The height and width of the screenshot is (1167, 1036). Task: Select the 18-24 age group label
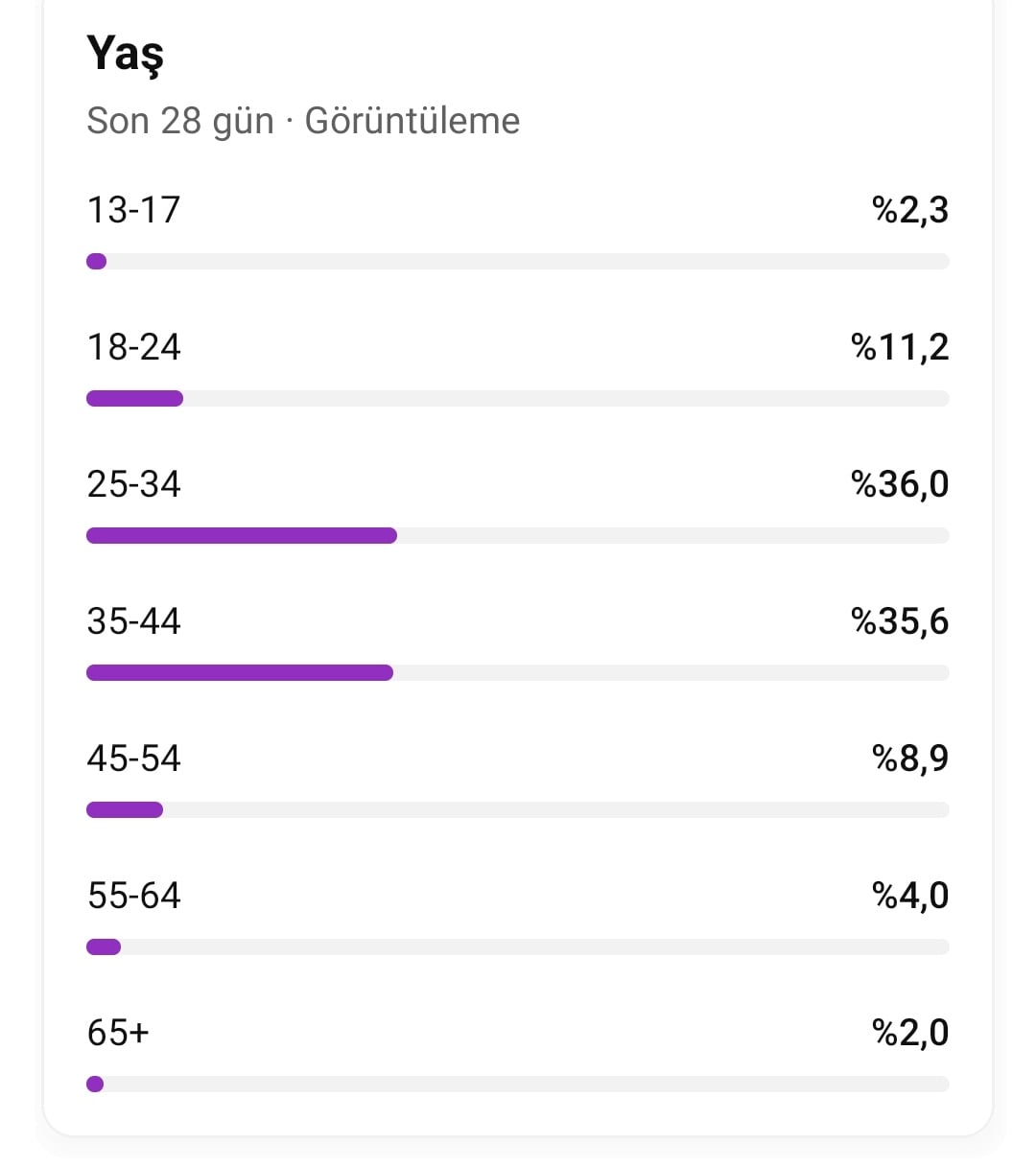pyautogui.click(x=133, y=347)
